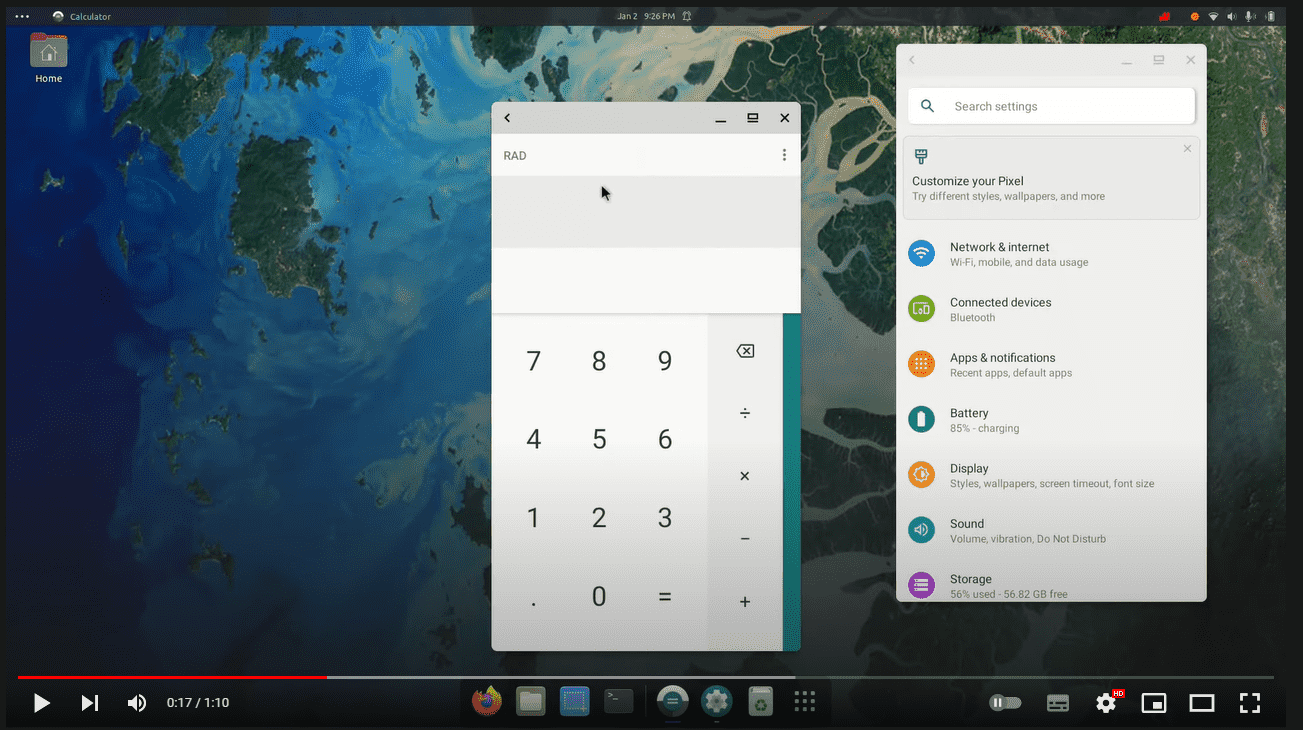Screen dimensions: 1303x730
Task: Open the Sound settings icon
Action: tap(921, 529)
